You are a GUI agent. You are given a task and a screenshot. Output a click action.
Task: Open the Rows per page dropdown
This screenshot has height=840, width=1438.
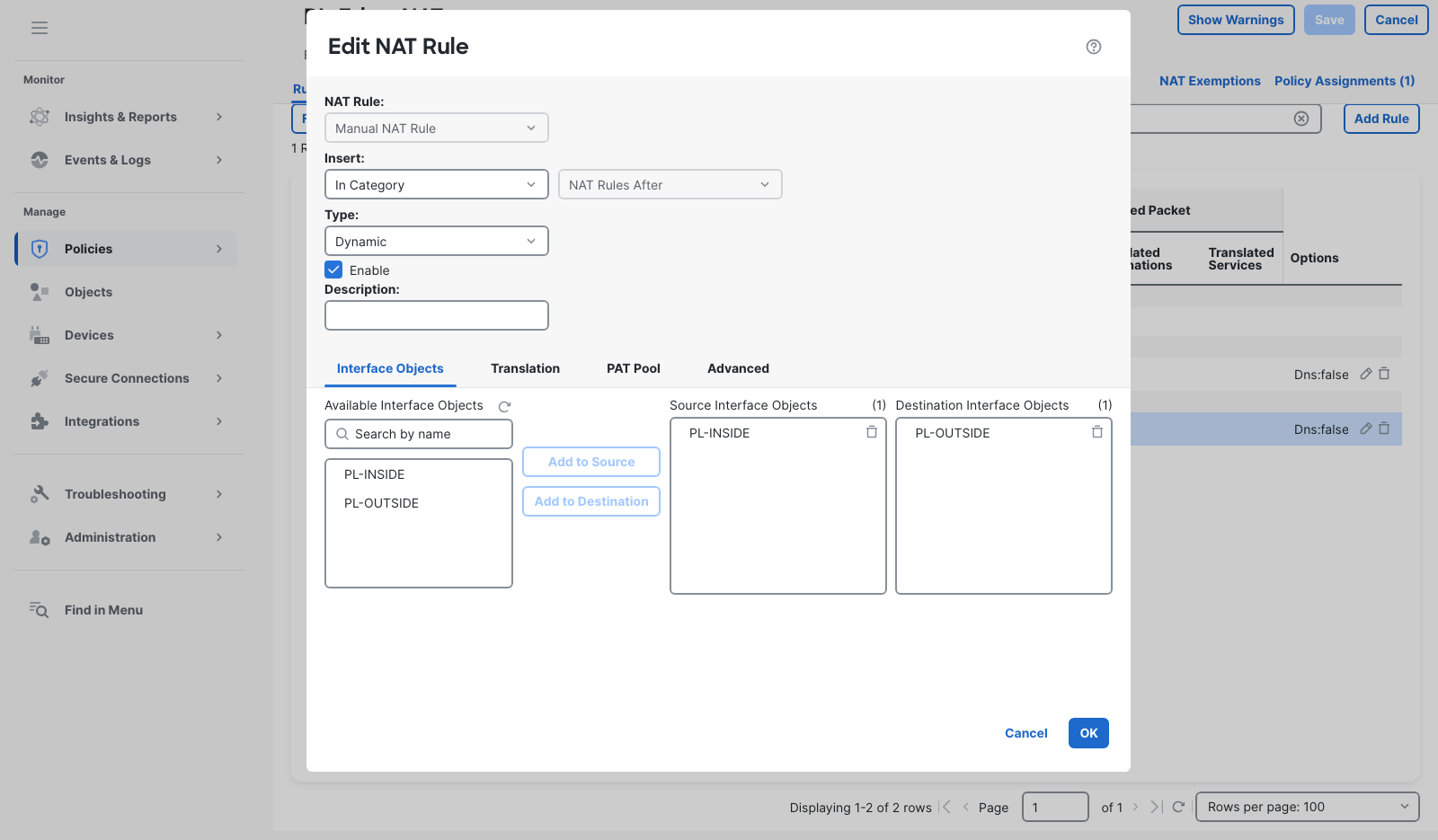pos(1308,807)
